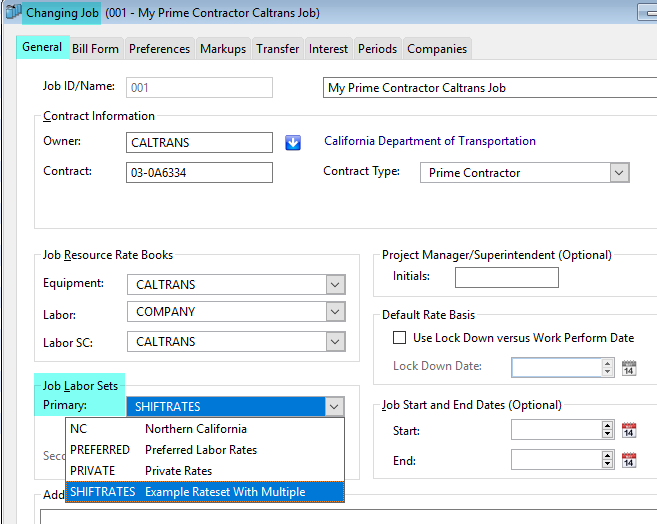Switch to the Interest tab
The height and width of the screenshot is (524, 657).
coord(328,49)
